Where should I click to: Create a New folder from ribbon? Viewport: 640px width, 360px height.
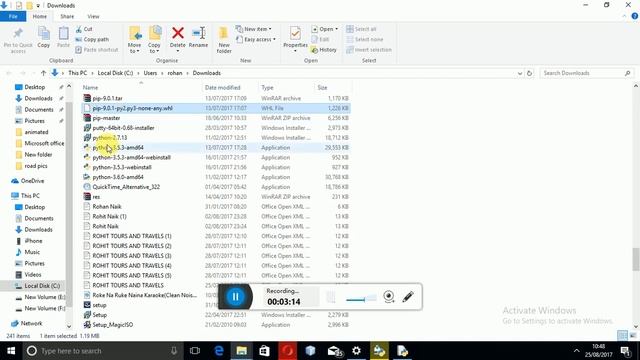click(224, 40)
